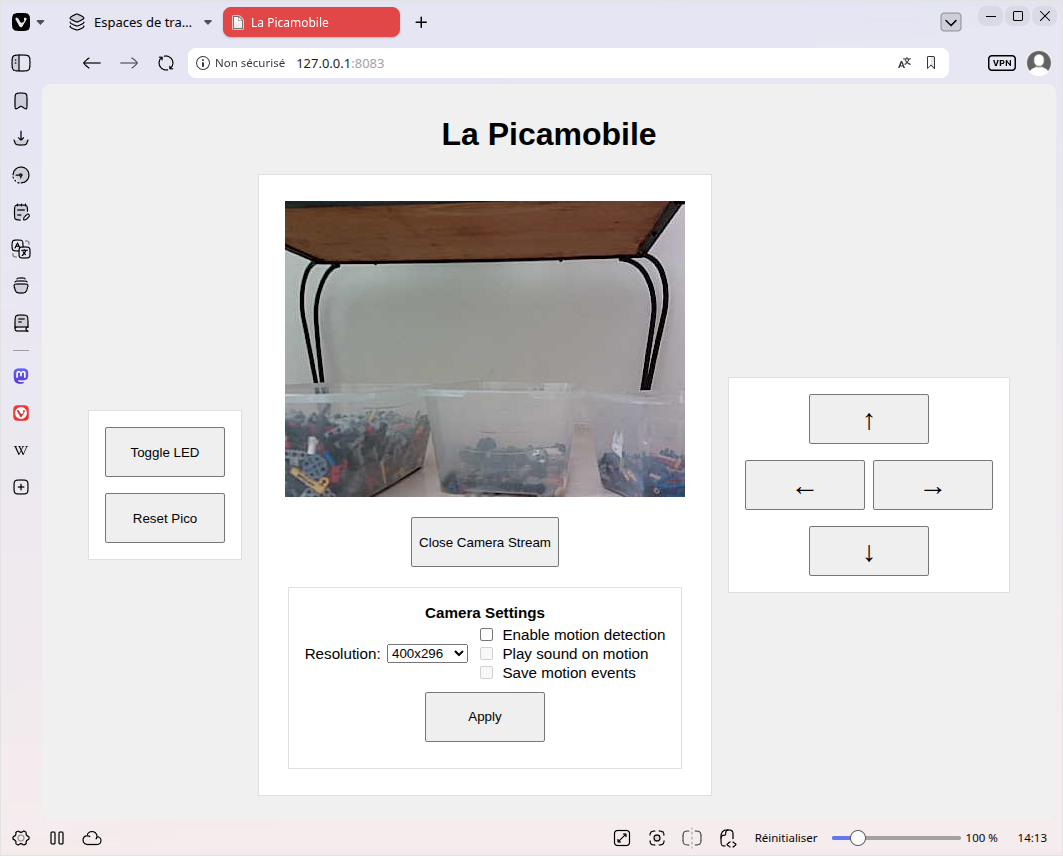Enable motion detection checkbox
This screenshot has height=856, width=1063.
(487, 634)
